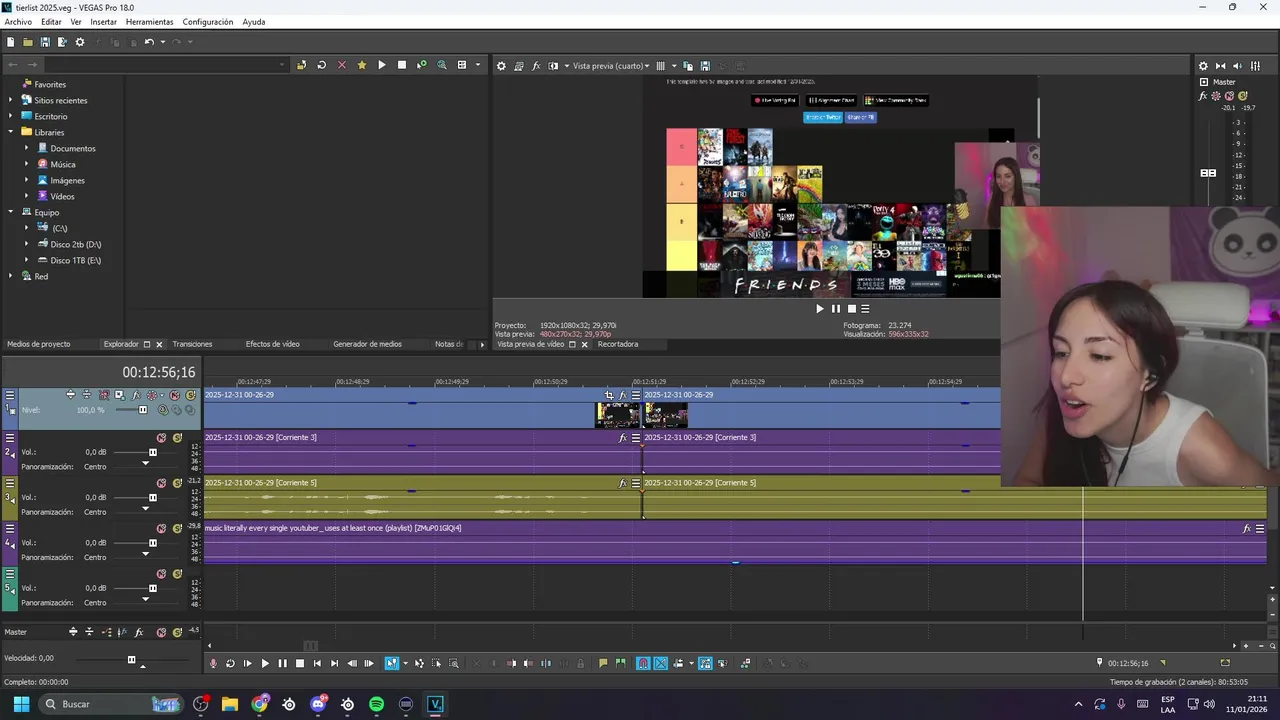Toggle Enable Snapping magnet icon
This screenshot has height=720, width=1280.
tap(643, 663)
